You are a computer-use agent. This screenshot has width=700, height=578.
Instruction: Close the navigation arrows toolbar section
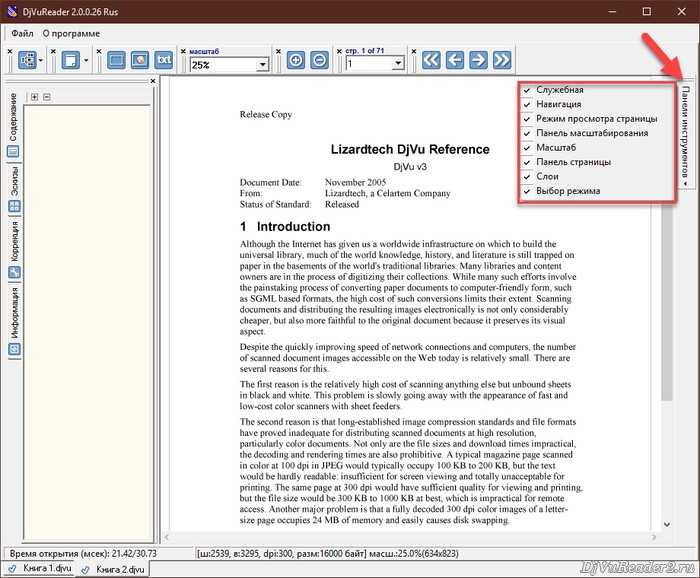(413, 52)
